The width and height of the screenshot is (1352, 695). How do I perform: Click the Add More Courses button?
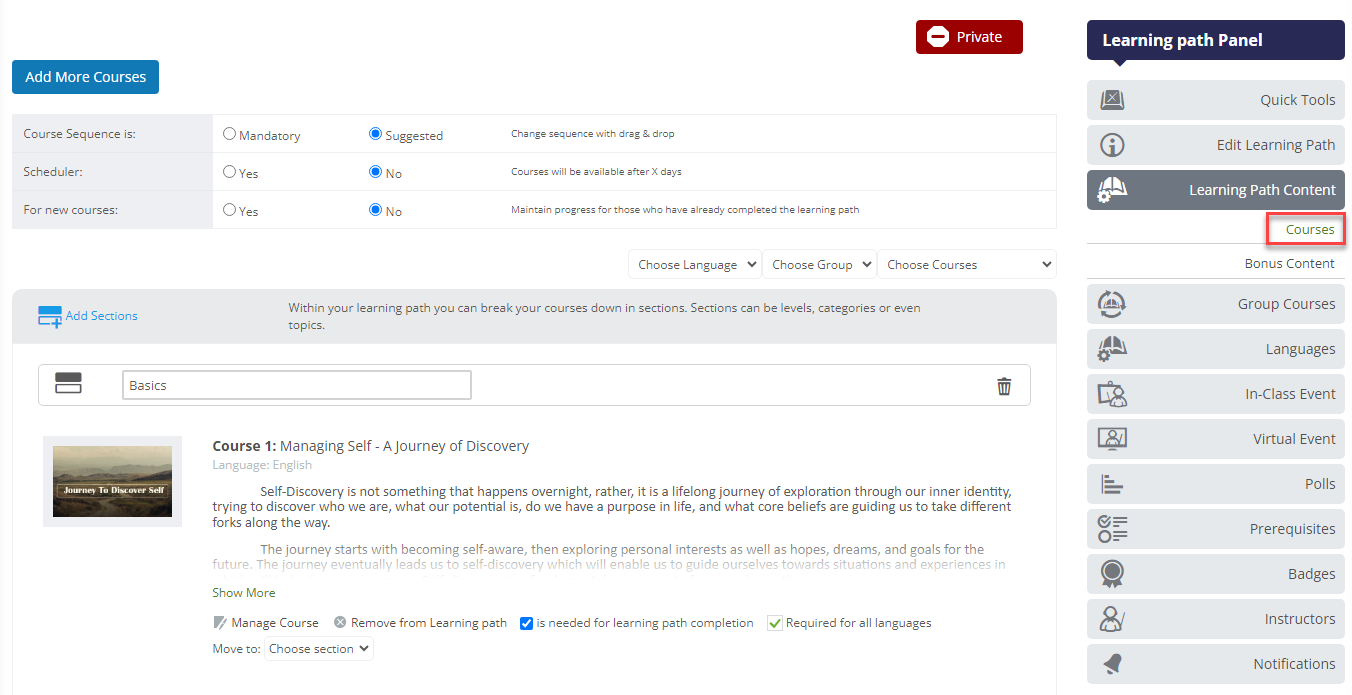click(x=85, y=76)
